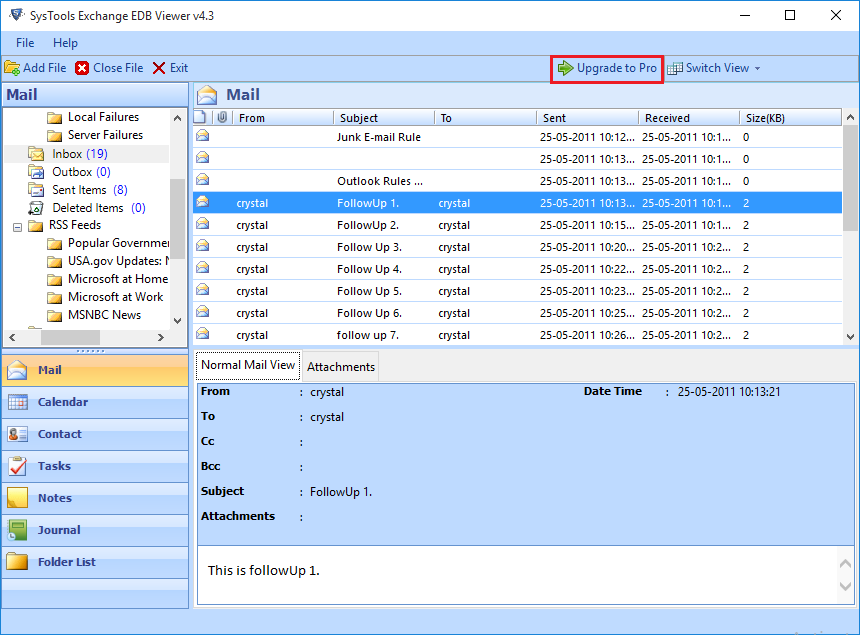Image resolution: width=860 pixels, height=635 pixels.
Task: Sort by the To column header
Action: [485, 118]
